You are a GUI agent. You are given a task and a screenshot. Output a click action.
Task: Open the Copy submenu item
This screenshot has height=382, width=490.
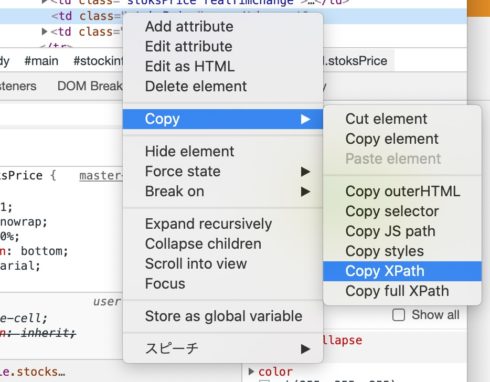coord(223,119)
